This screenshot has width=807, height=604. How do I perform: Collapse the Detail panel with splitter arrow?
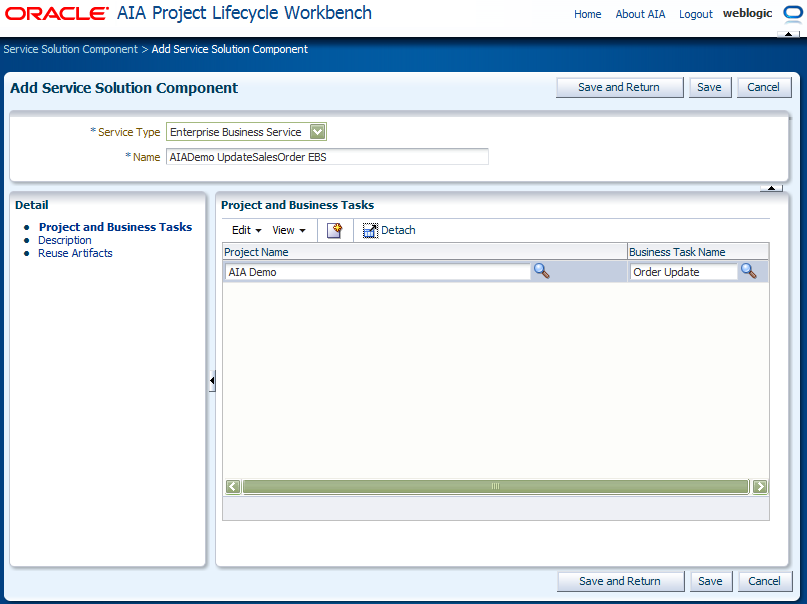[x=212, y=381]
